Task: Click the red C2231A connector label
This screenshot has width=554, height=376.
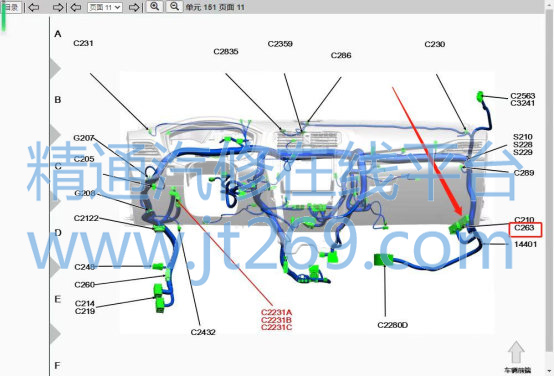Action: click(x=276, y=312)
